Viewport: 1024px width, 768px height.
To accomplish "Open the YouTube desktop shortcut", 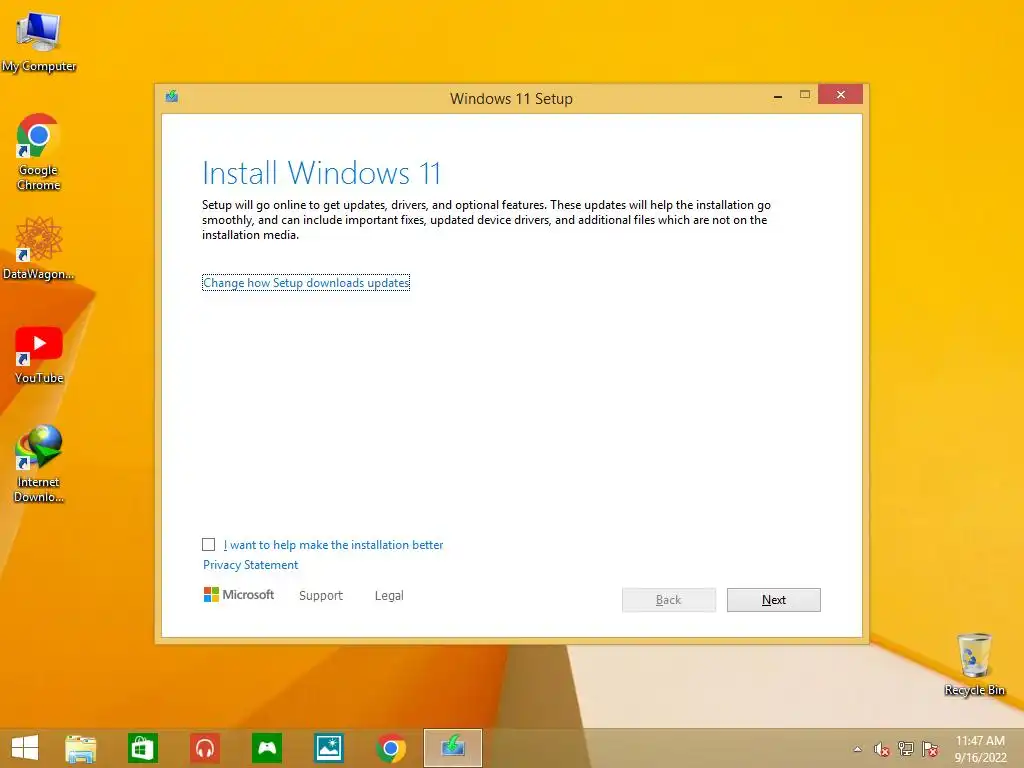I will pos(39,355).
